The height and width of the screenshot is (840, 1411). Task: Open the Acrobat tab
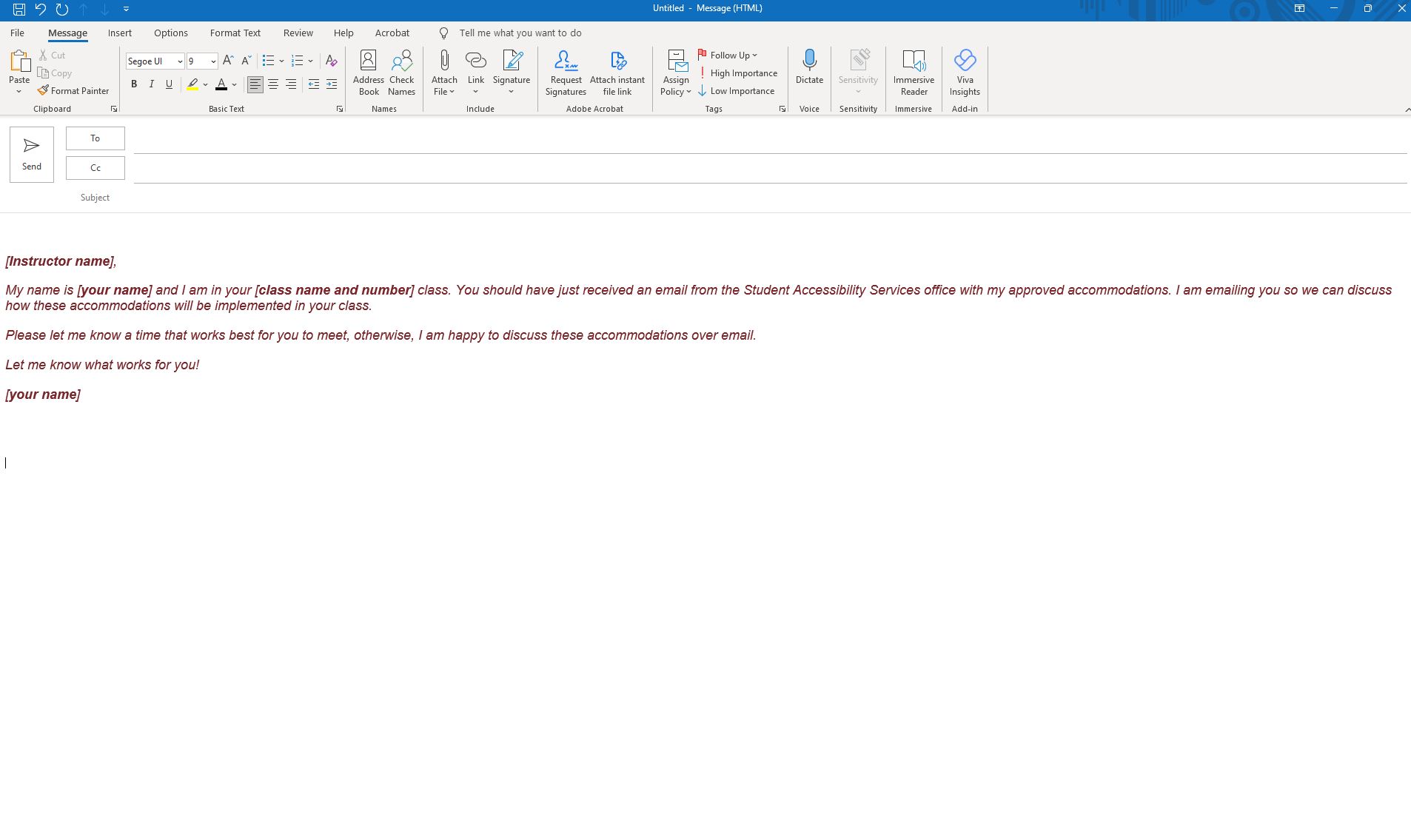[x=392, y=33]
